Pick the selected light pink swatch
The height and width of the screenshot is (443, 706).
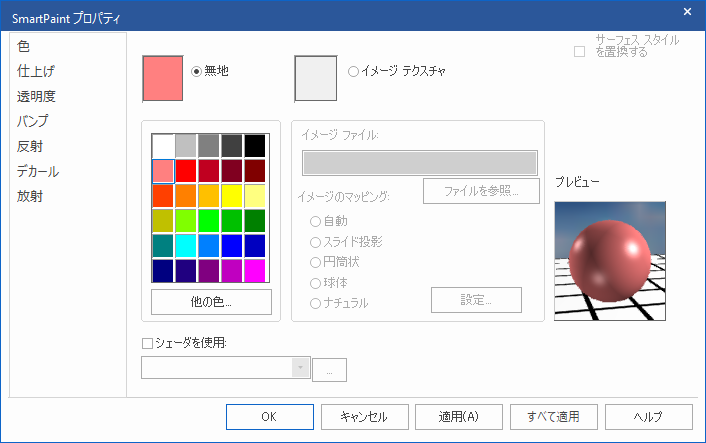click(163, 171)
